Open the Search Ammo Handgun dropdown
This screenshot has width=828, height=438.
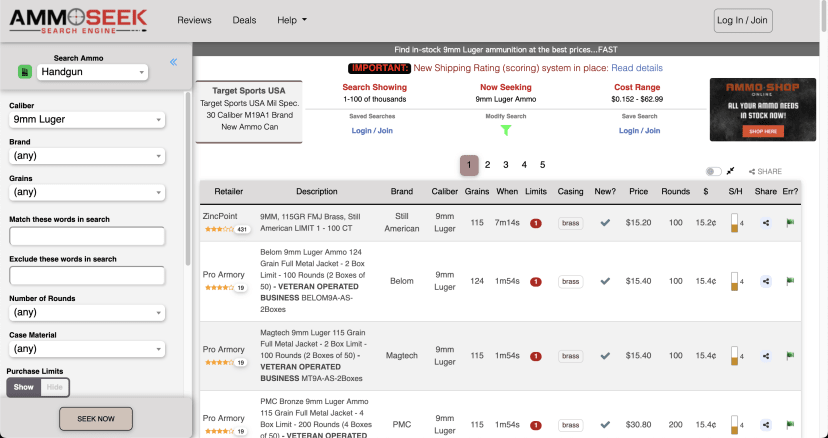[x=92, y=72]
